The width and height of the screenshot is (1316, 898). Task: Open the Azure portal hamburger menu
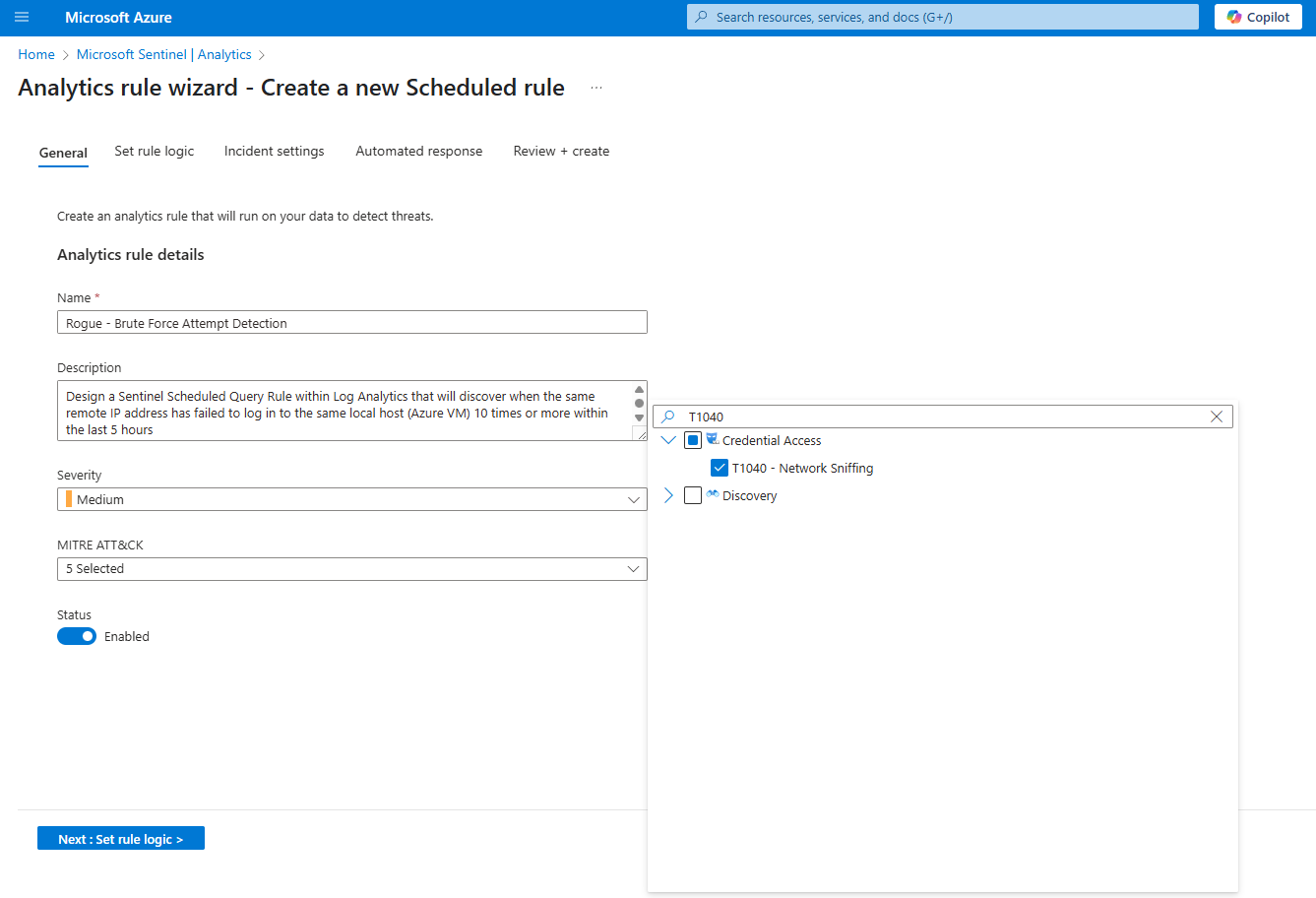[22, 18]
